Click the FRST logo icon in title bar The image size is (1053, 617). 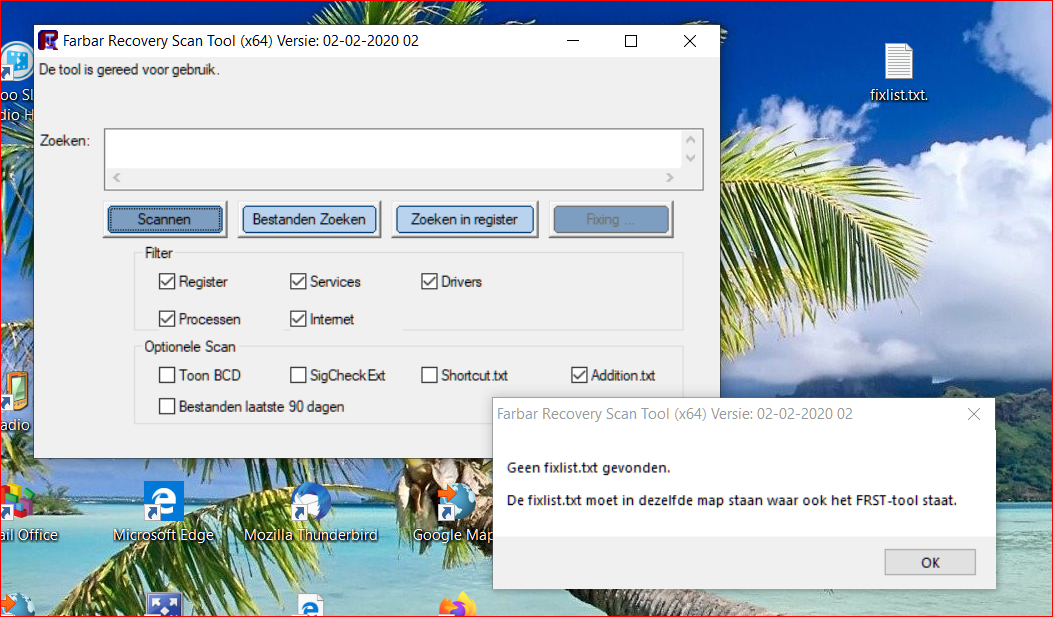pyautogui.click(x=48, y=40)
